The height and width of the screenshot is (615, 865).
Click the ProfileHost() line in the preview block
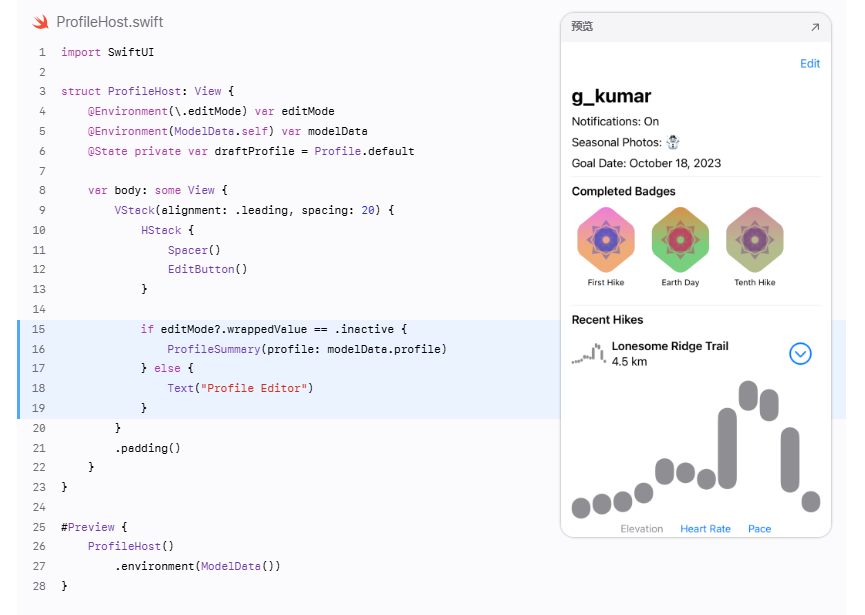[131, 546]
